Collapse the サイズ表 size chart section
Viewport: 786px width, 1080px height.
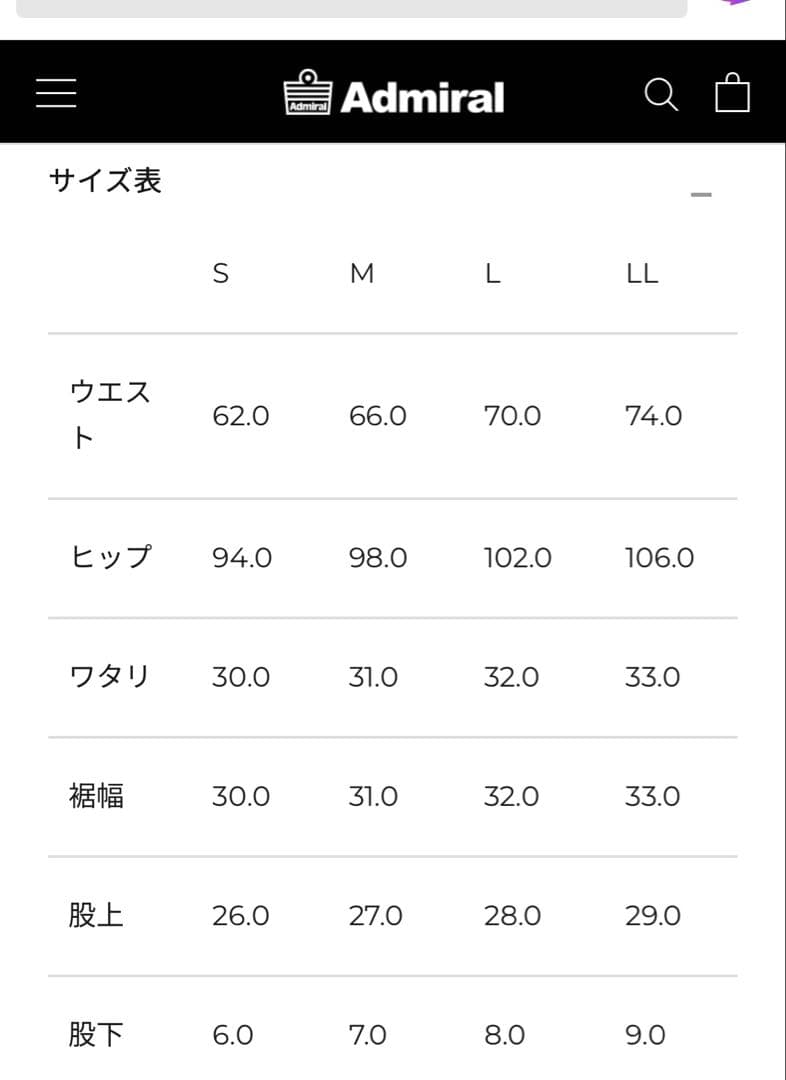[x=701, y=192]
